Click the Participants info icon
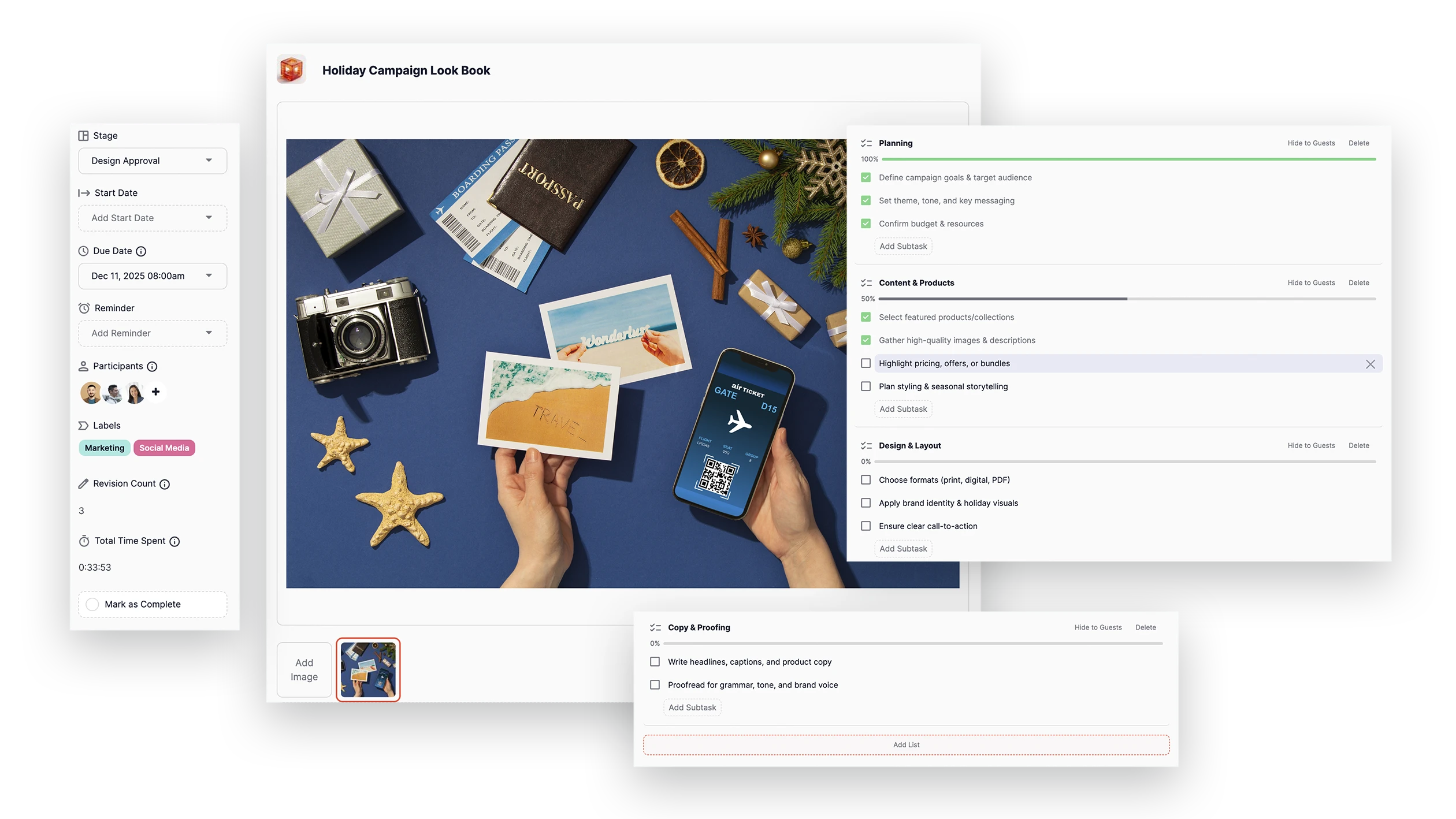This screenshot has width=1456, height=819. tap(151, 366)
